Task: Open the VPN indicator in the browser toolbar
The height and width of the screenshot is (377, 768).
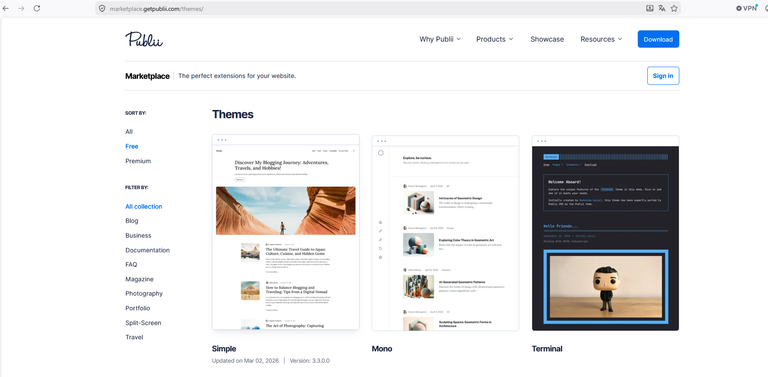Action: click(746, 8)
